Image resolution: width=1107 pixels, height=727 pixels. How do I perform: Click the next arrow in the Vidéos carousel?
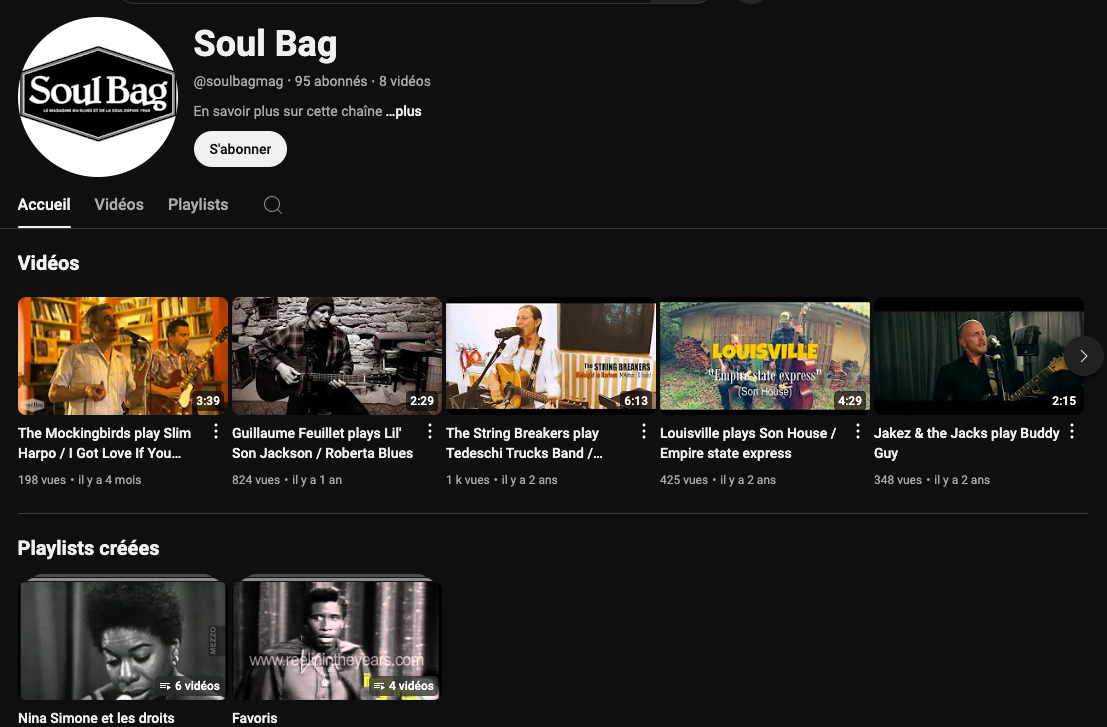(x=1084, y=356)
